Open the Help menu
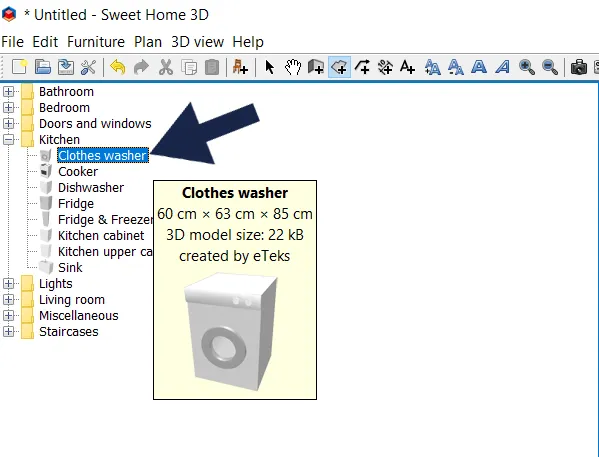 click(248, 42)
